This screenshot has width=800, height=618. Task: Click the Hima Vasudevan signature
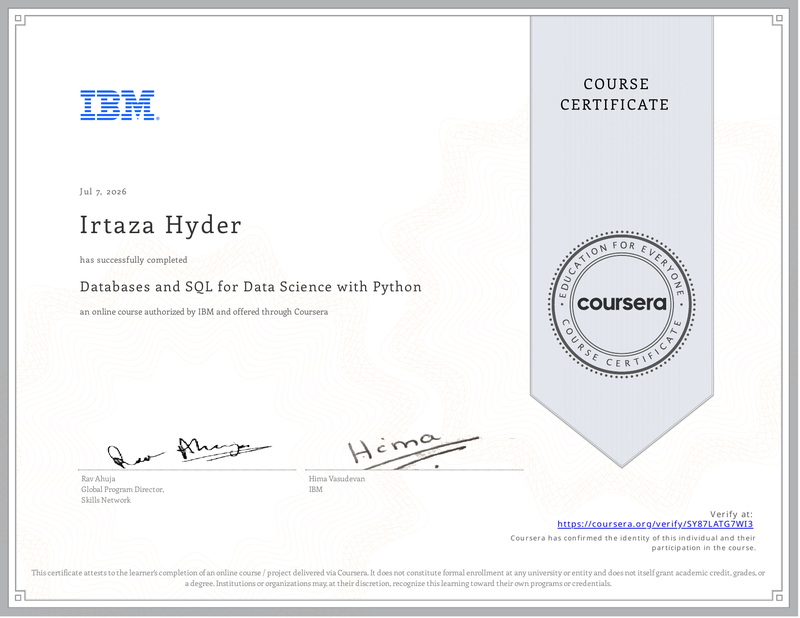click(413, 450)
